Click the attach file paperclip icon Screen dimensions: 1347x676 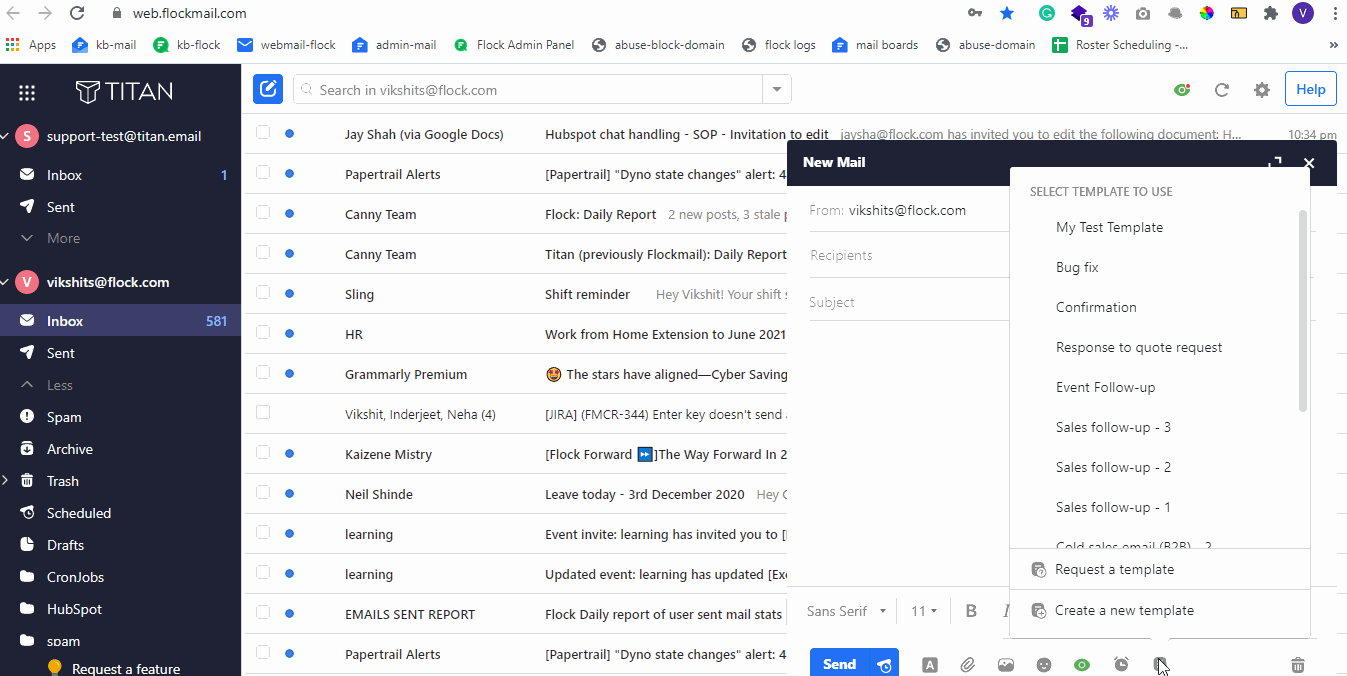click(967, 665)
